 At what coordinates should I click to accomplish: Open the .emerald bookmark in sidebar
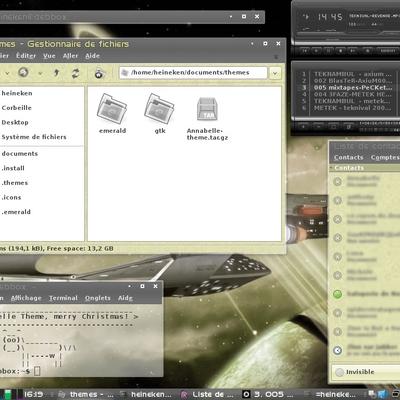click(16, 212)
